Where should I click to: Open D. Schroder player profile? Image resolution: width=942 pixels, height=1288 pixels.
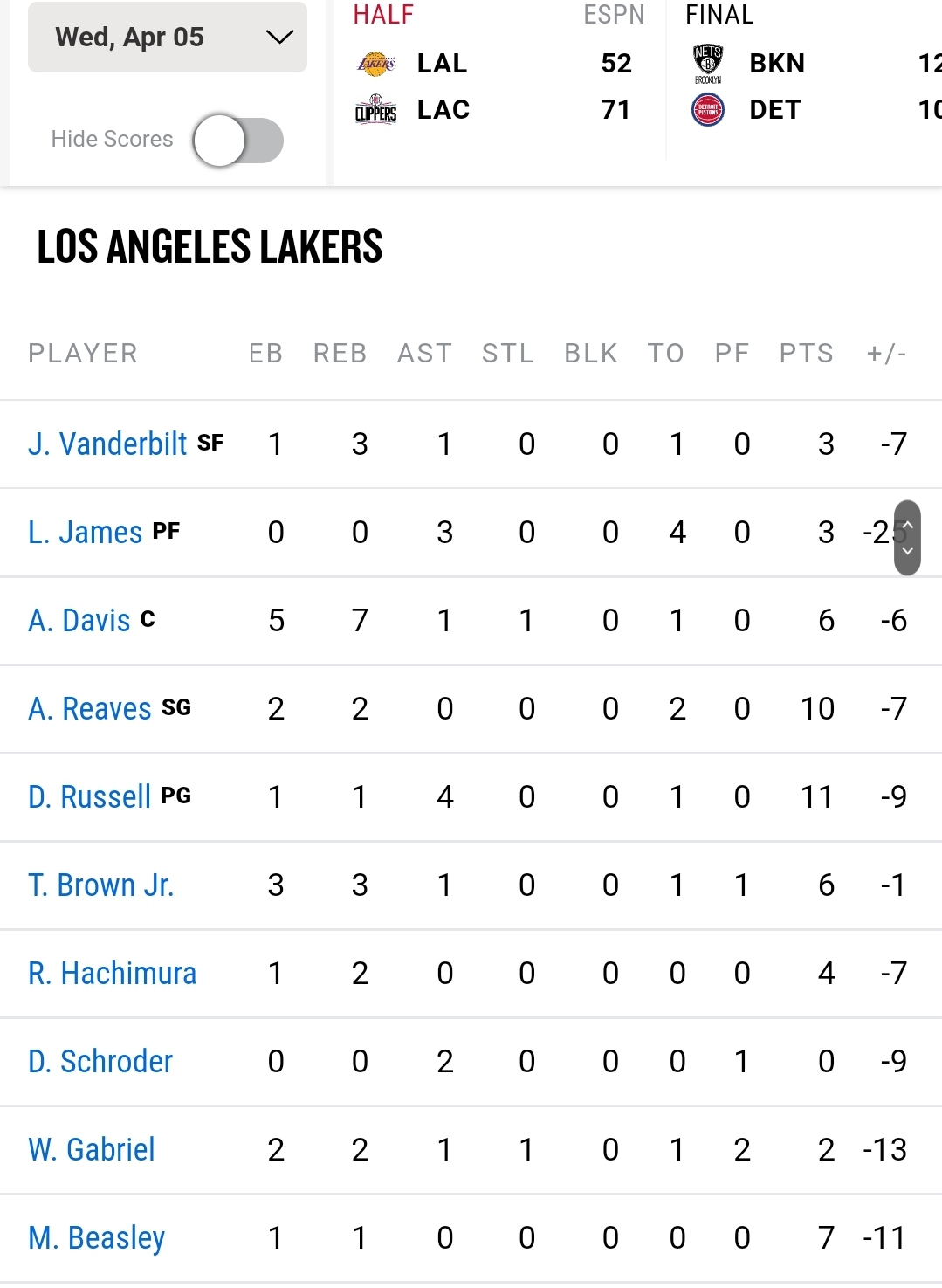tap(100, 1061)
